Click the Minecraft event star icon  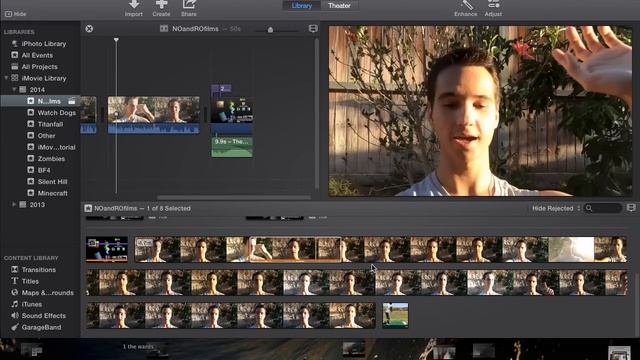click(x=31, y=193)
